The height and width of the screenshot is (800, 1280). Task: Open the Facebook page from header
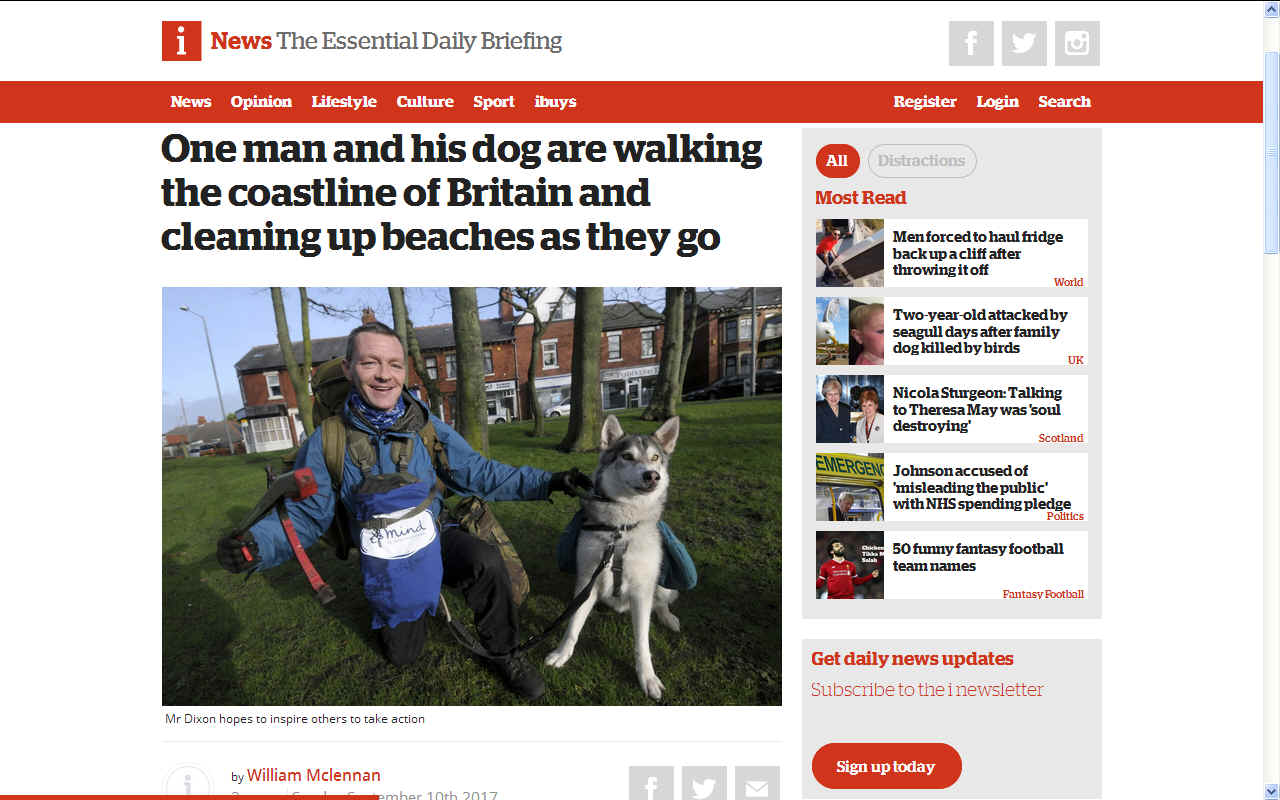[971, 43]
